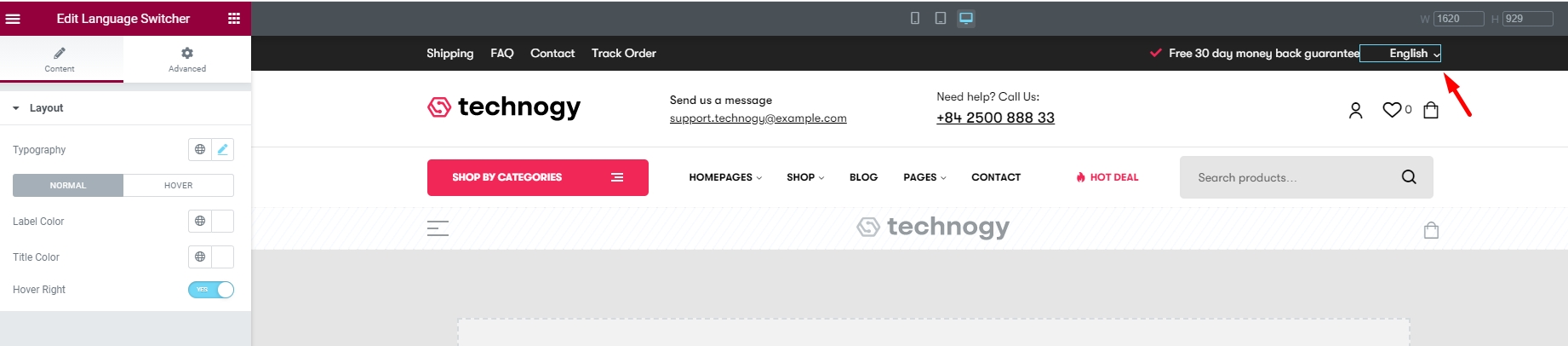
Task: Select desktop device preview
Action: (x=966, y=18)
